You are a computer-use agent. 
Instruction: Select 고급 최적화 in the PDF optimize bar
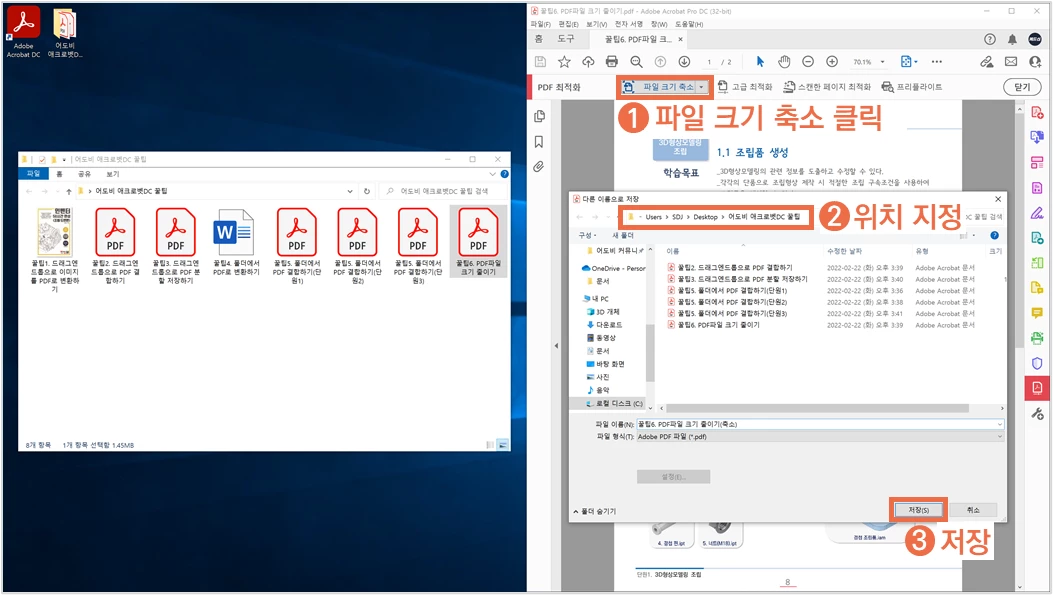[745, 87]
